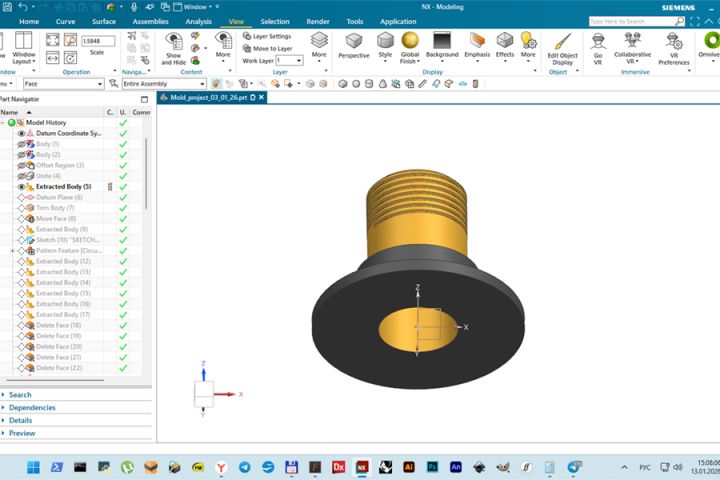The height and width of the screenshot is (480, 720).
Task: Click the Go VR icon
Action: click(x=598, y=41)
